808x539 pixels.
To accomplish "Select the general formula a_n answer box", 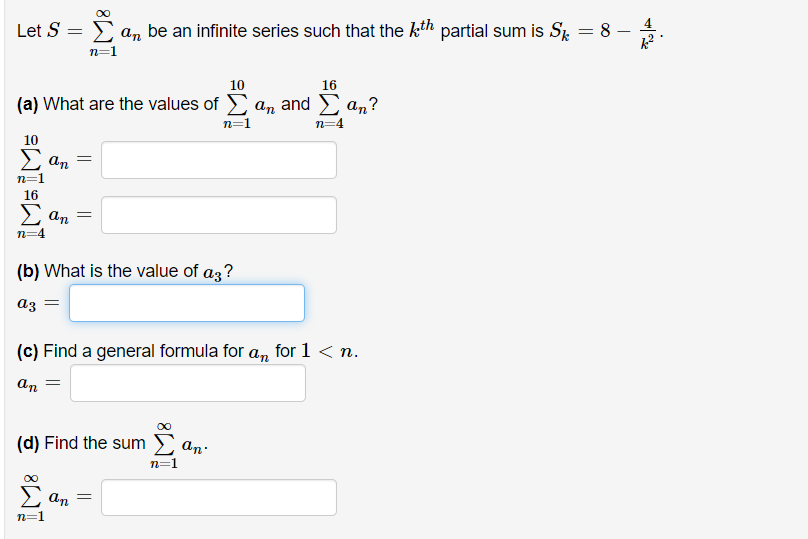I will 188,383.
